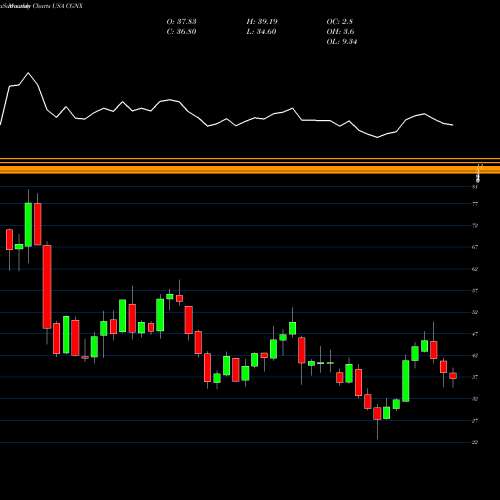The width and height of the screenshot is (500, 500).
Task: Click the 32 price axis label
Action: click(x=475, y=399)
